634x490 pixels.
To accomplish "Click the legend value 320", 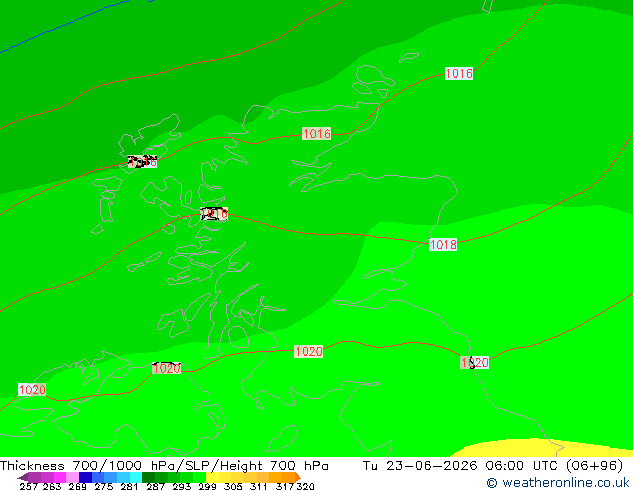I will [305, 486].
